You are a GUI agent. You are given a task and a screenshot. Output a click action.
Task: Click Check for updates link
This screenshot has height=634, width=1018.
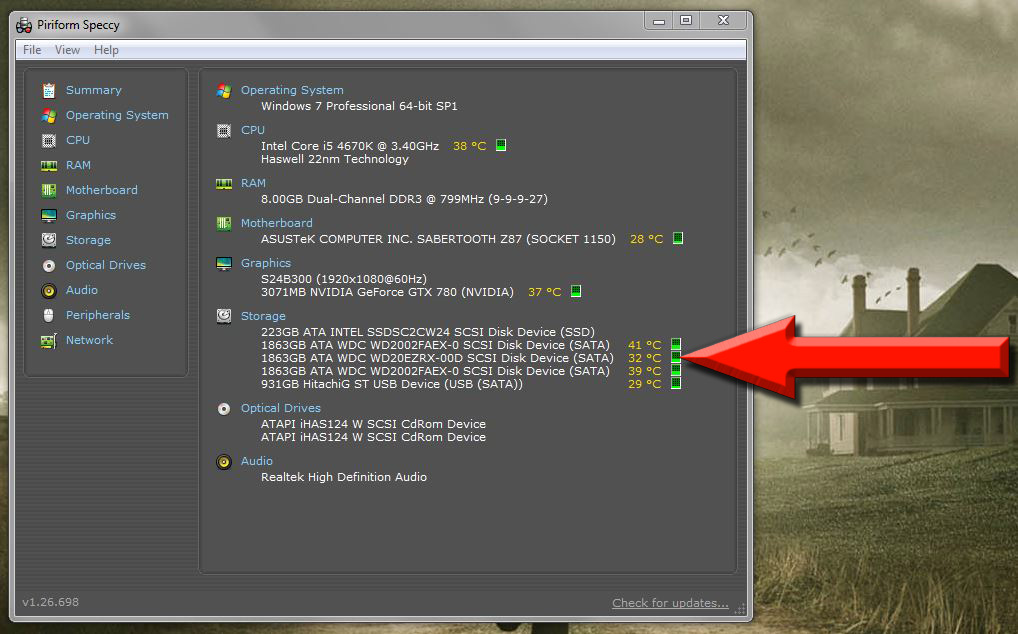pyautogui.click(x=670, y=603)
